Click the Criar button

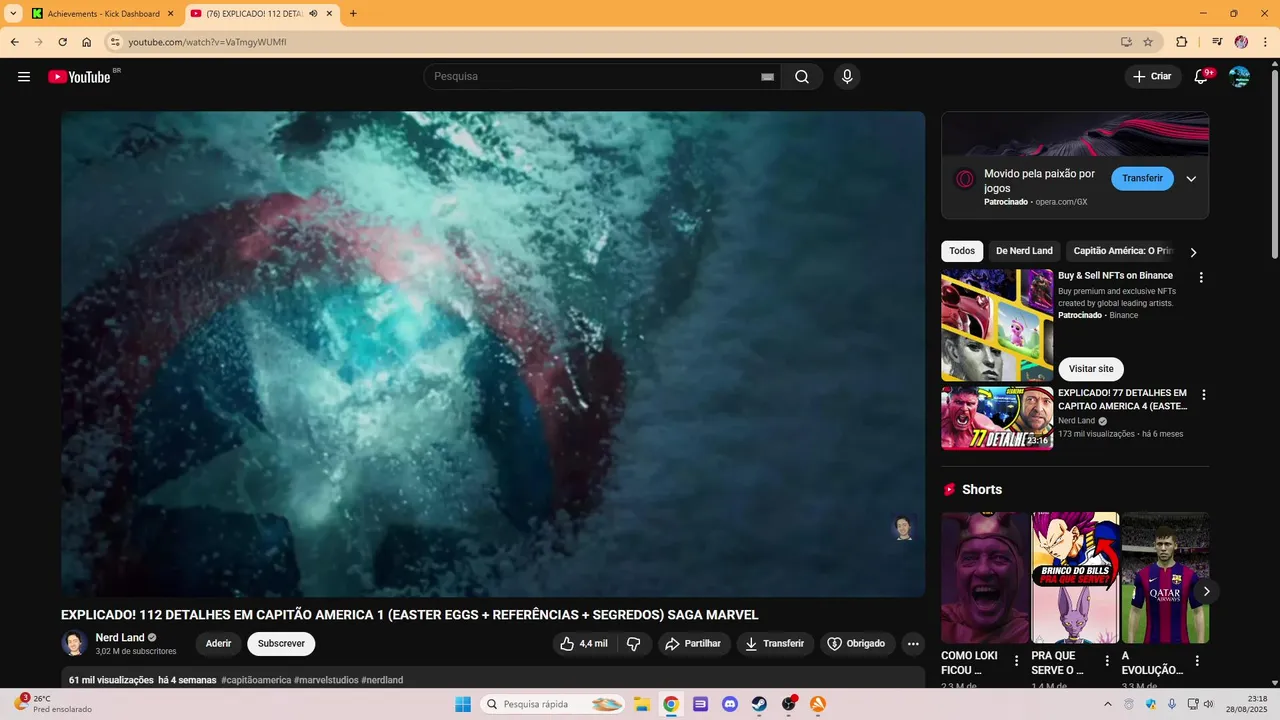coord(1152,77)
